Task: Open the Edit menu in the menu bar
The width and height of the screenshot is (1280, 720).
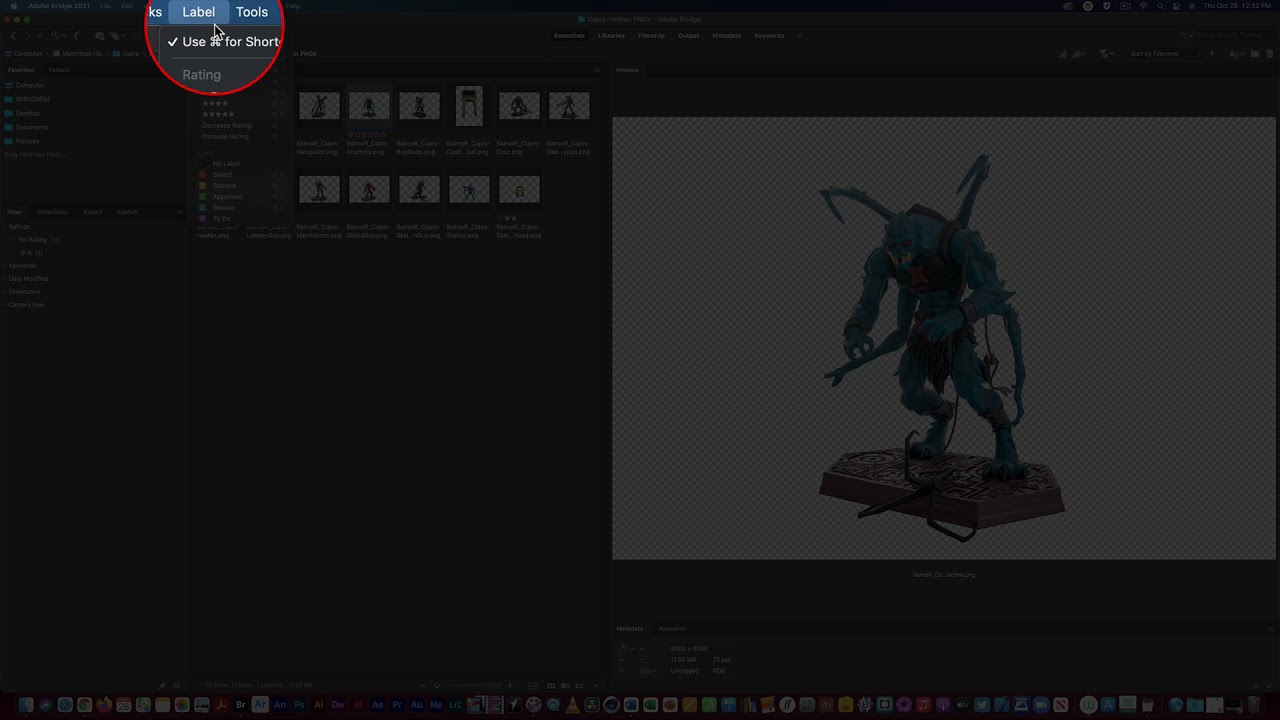Action: (x=127, y=6)
